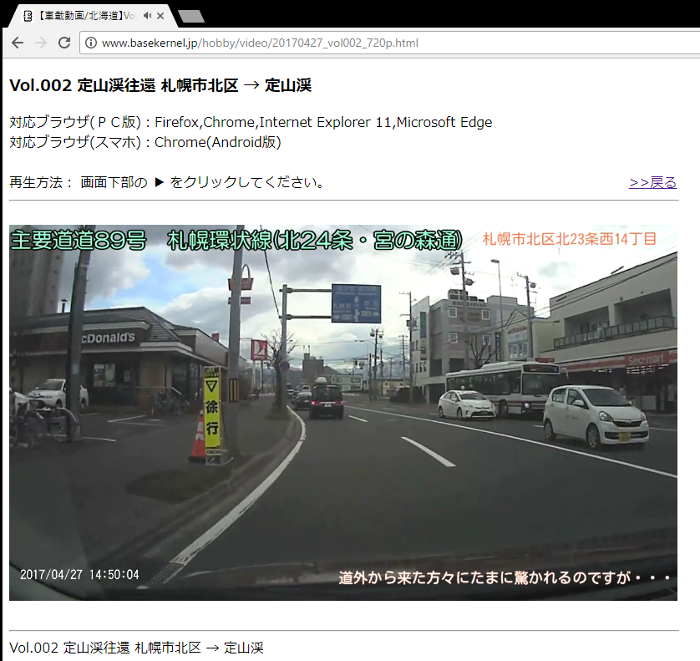Mute the tab with the speaker icon
This screenshot has width=700, height=661.
pyautogui.click(x=147, y=16)
